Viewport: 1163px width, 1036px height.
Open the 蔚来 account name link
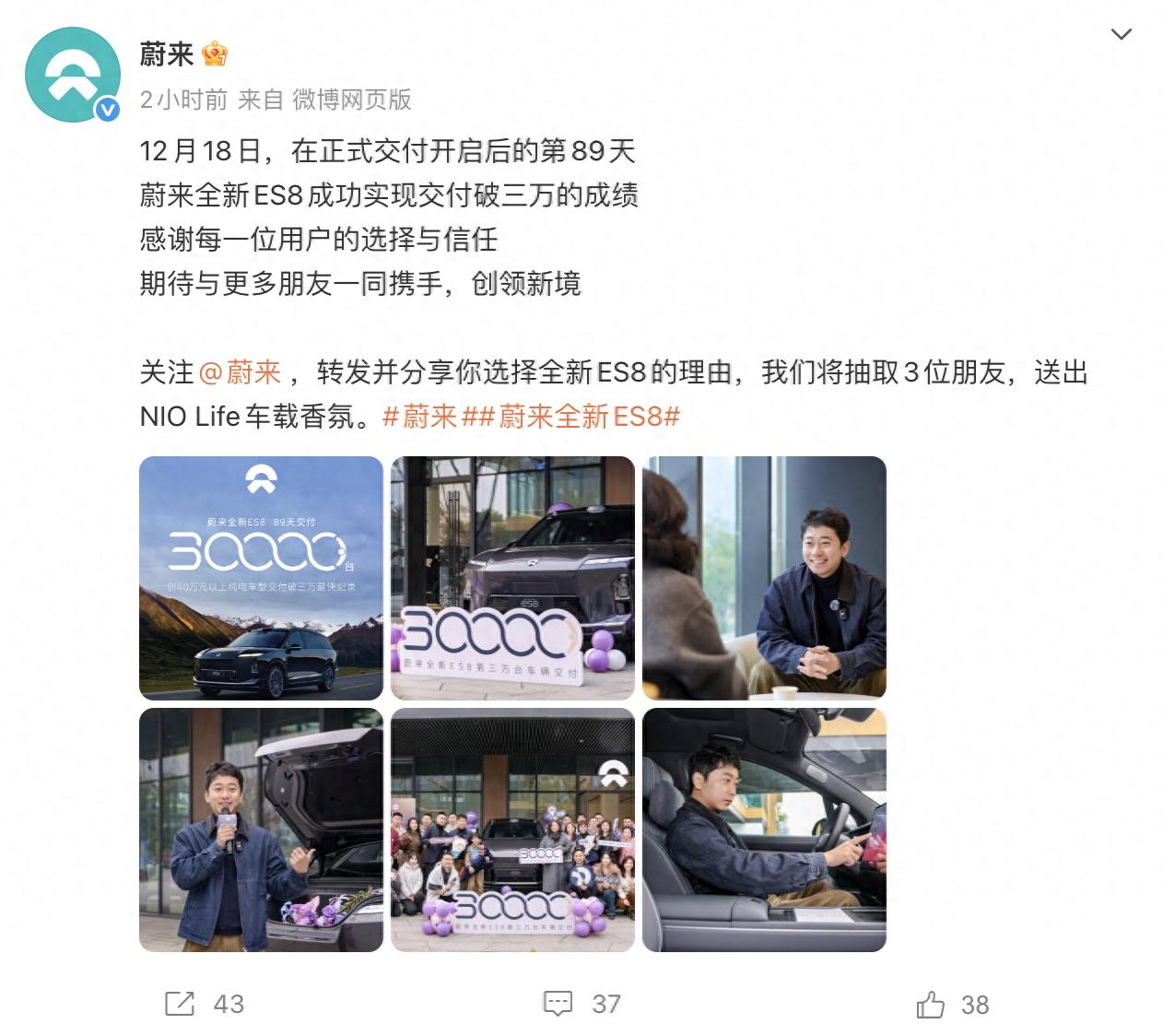[x=167, y=54]
